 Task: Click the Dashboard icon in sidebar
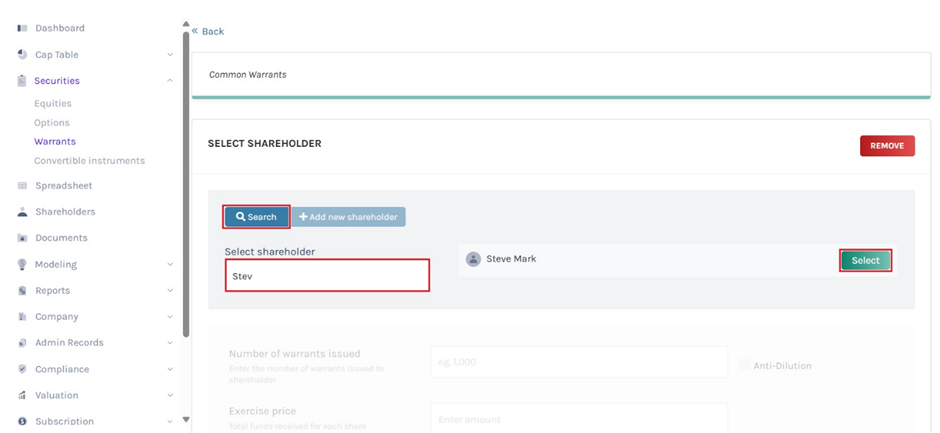(x=22, y=28)
